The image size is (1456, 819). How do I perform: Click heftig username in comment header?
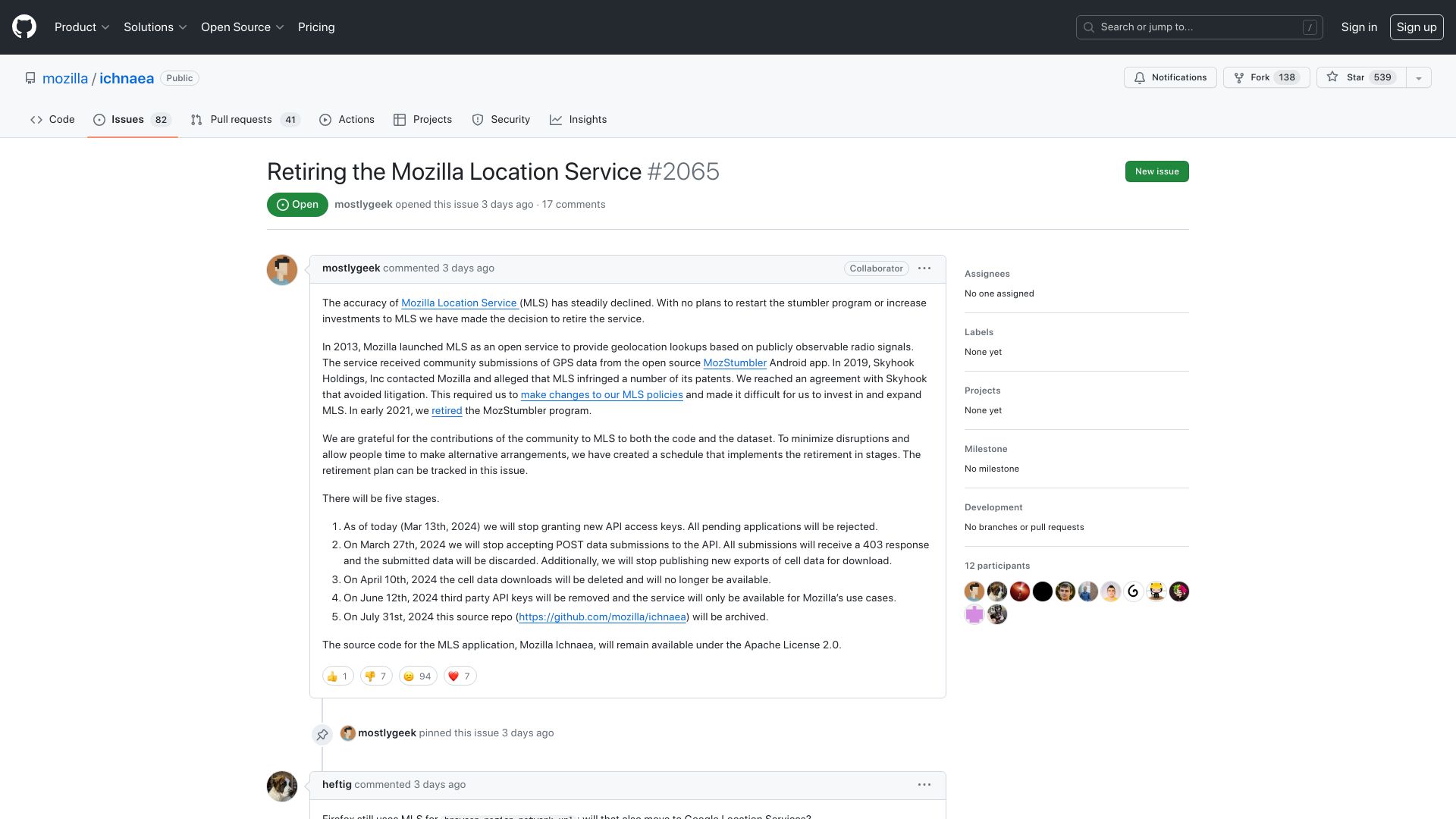(337, 785)
